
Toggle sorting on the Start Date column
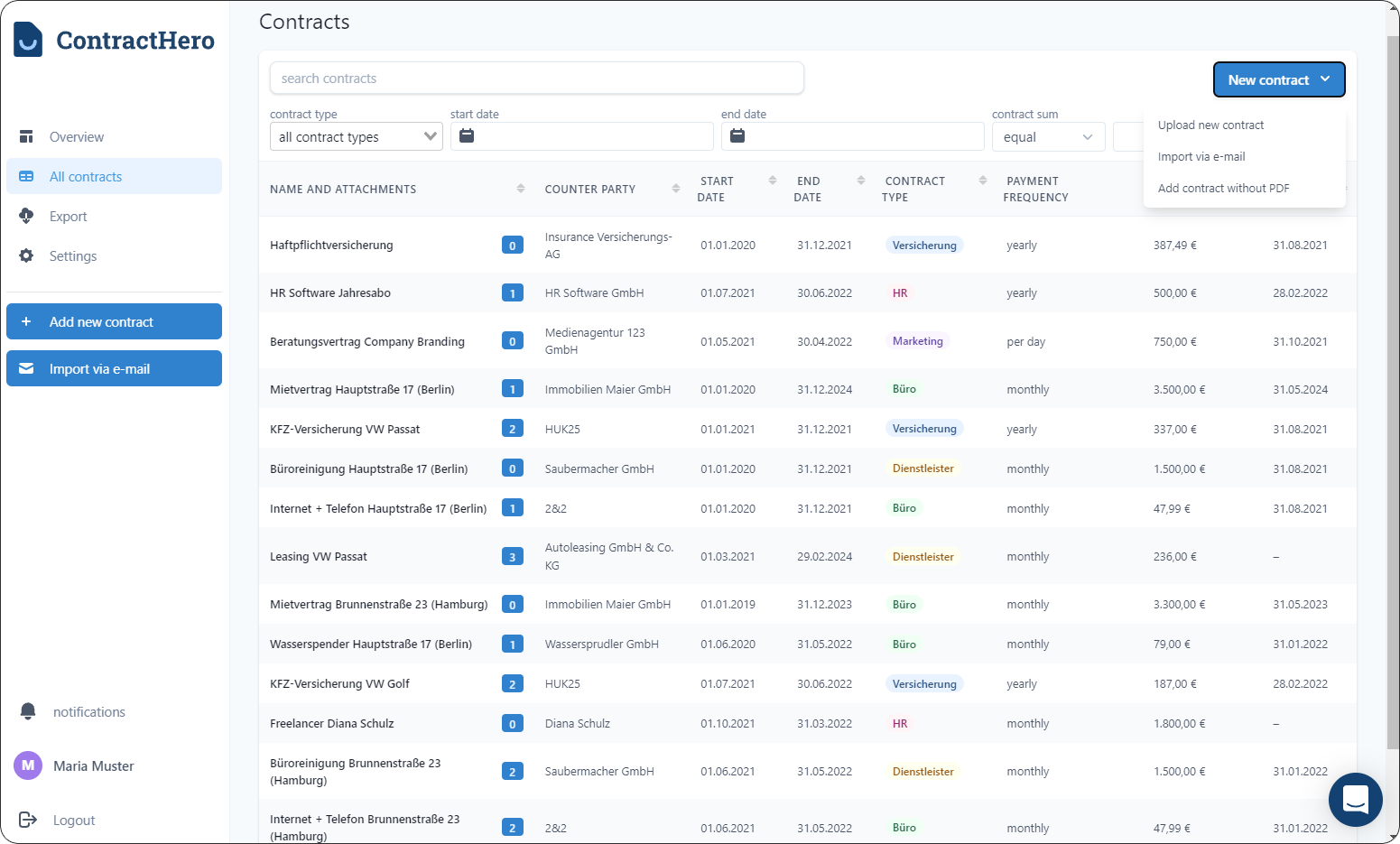point(772,180)
